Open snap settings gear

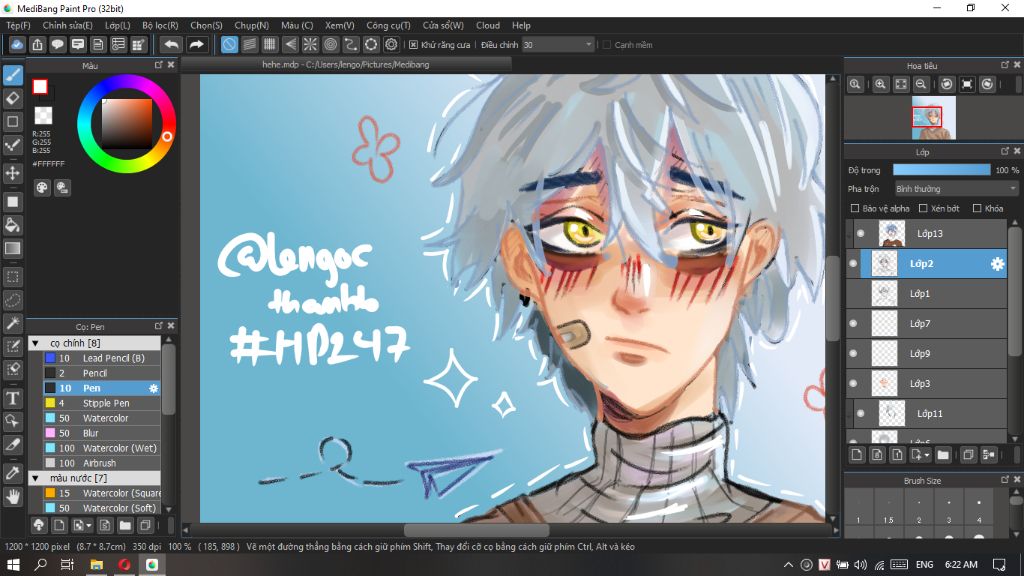pos(391,44)
